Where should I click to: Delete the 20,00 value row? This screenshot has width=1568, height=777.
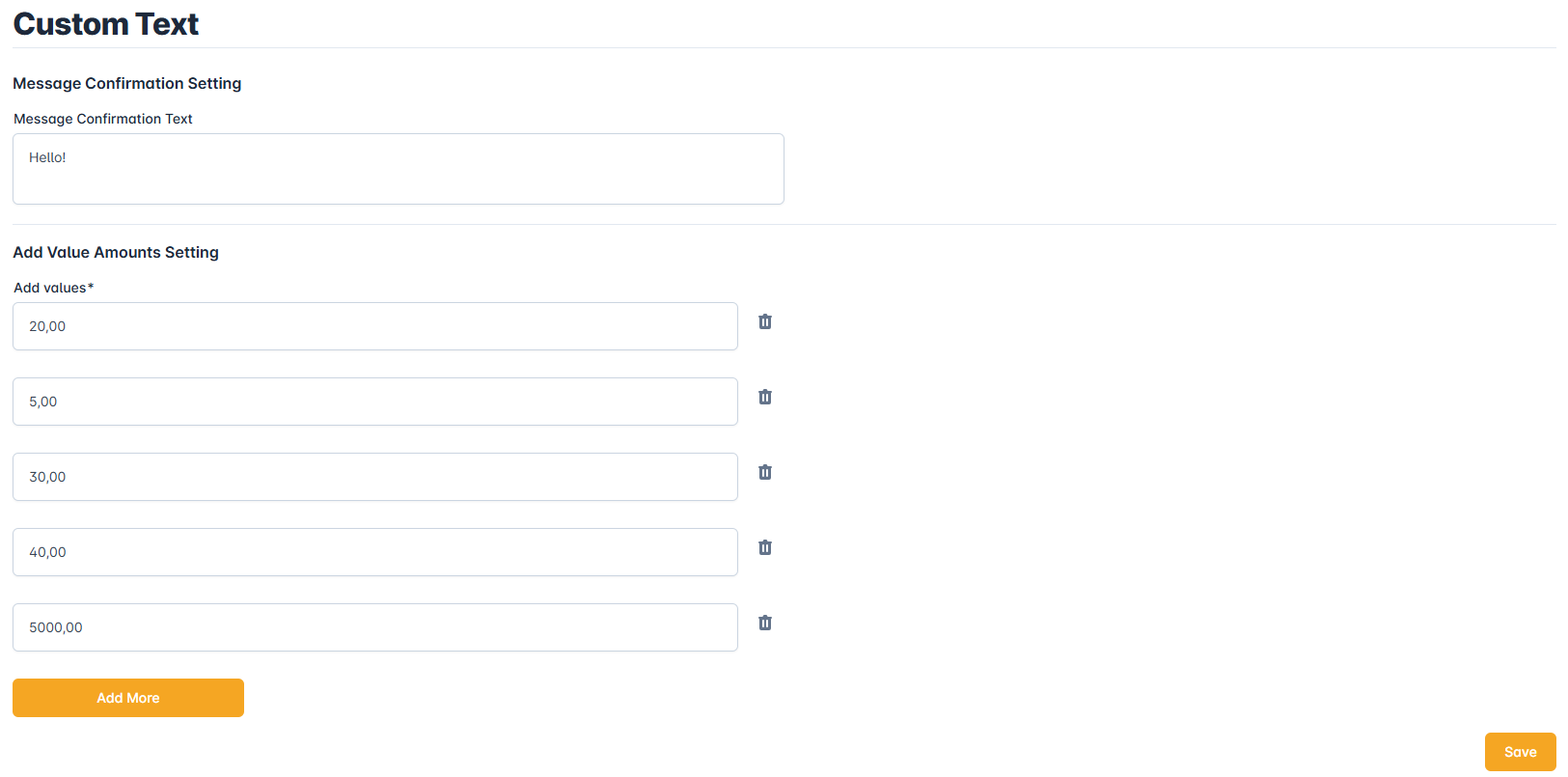(x=765, y=321)
